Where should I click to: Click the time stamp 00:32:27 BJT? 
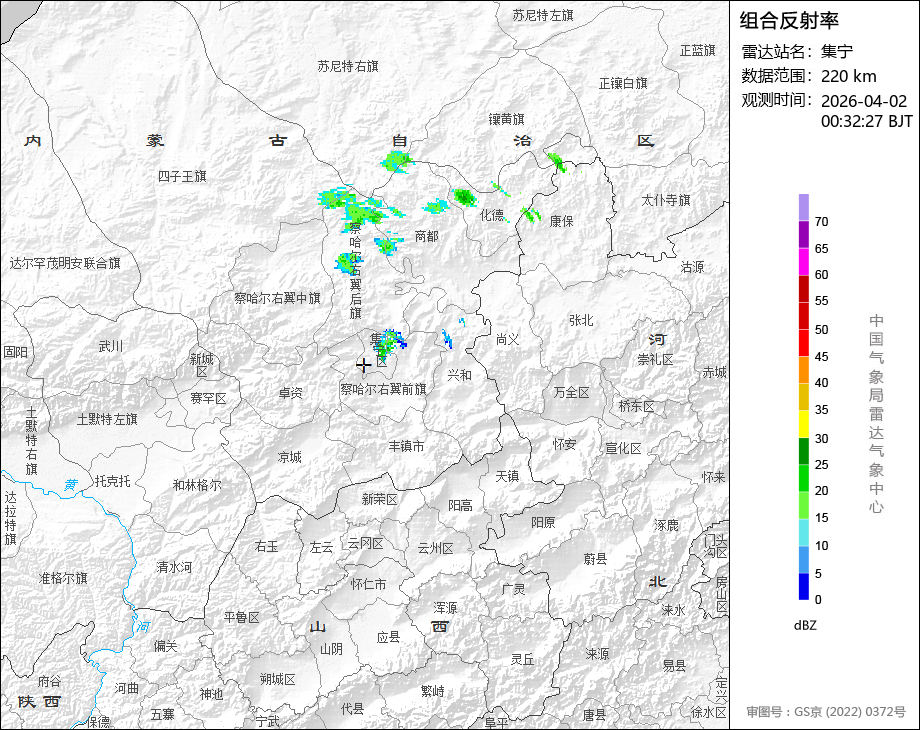[867, 121]
